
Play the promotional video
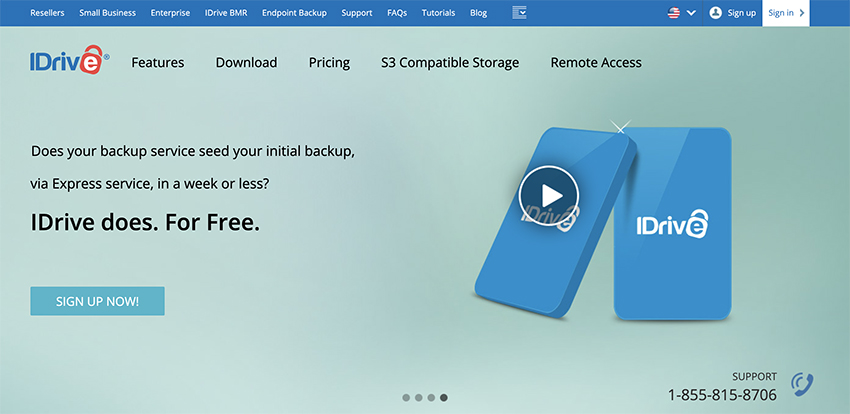[x=549, y=196]
